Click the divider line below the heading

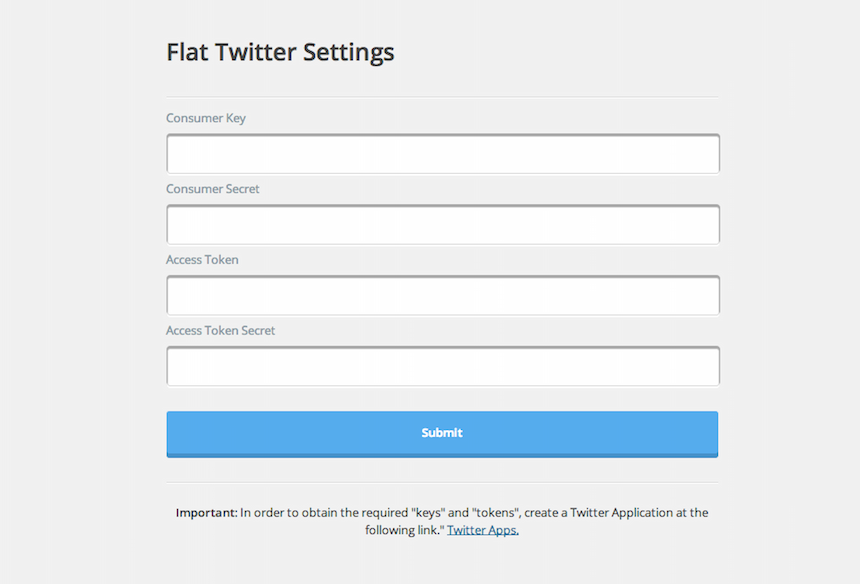point(442,97)
